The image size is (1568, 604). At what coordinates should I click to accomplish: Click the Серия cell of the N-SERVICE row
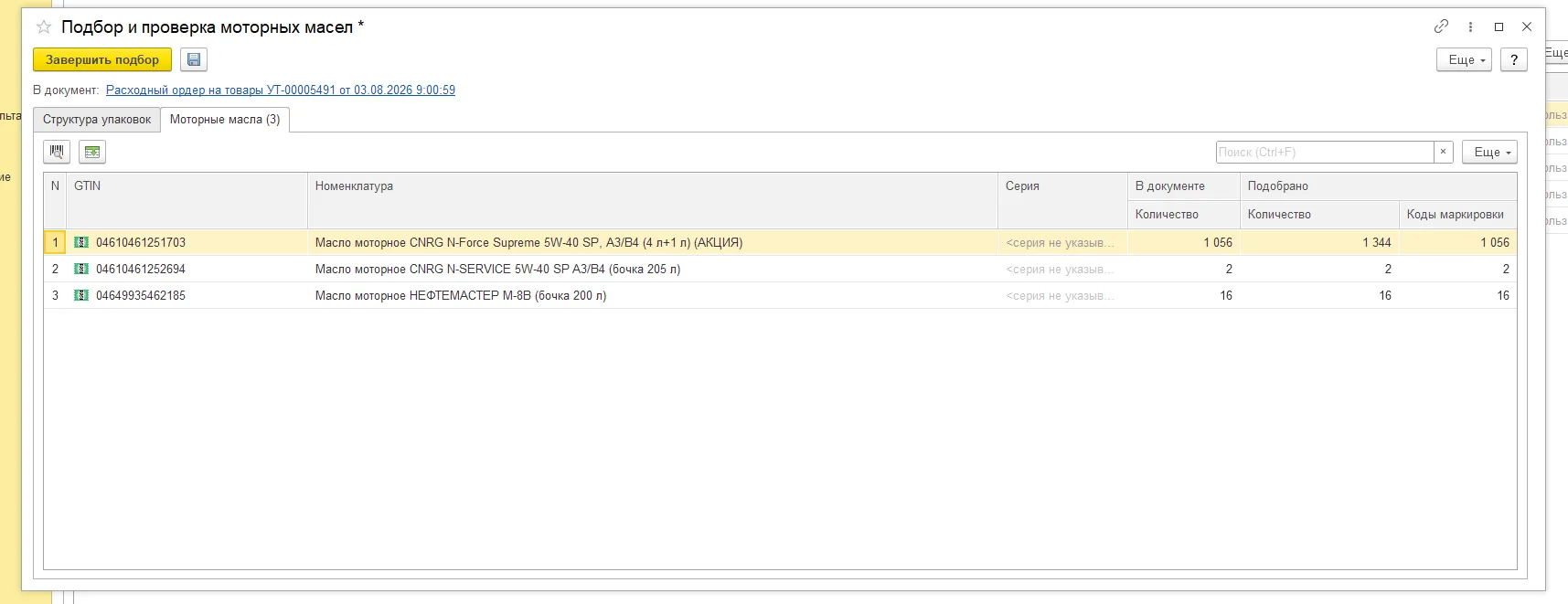pos(1062,269)
